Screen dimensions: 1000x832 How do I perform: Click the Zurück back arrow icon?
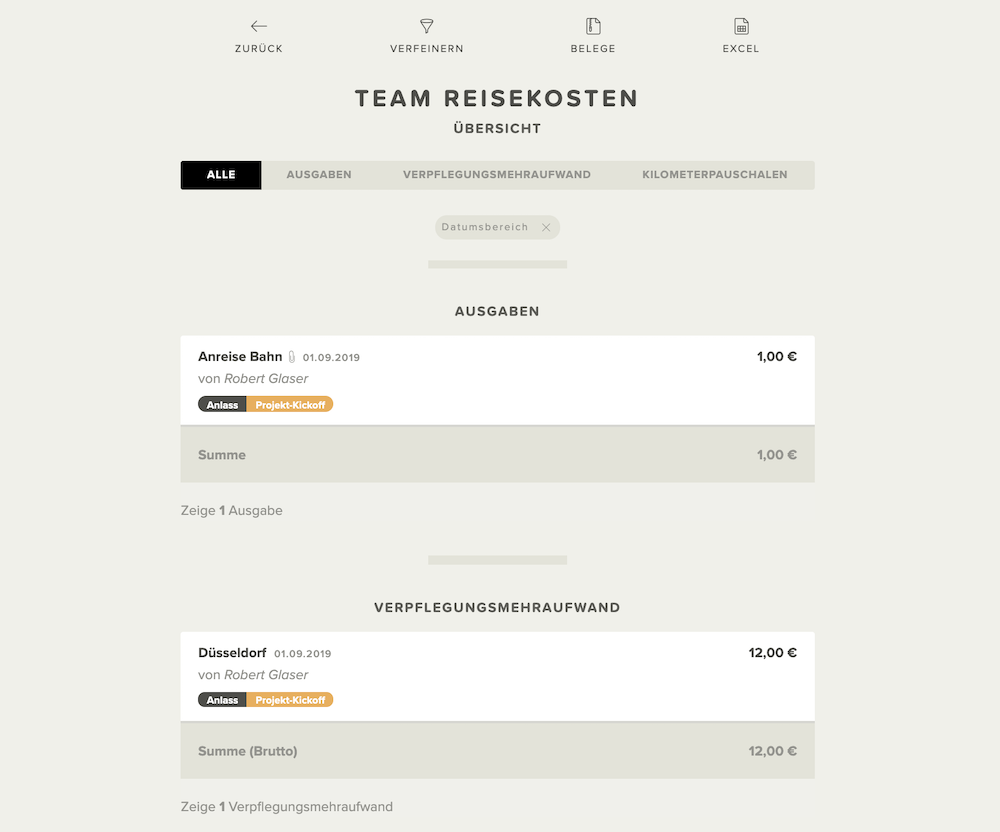click(x=258, y=26)
